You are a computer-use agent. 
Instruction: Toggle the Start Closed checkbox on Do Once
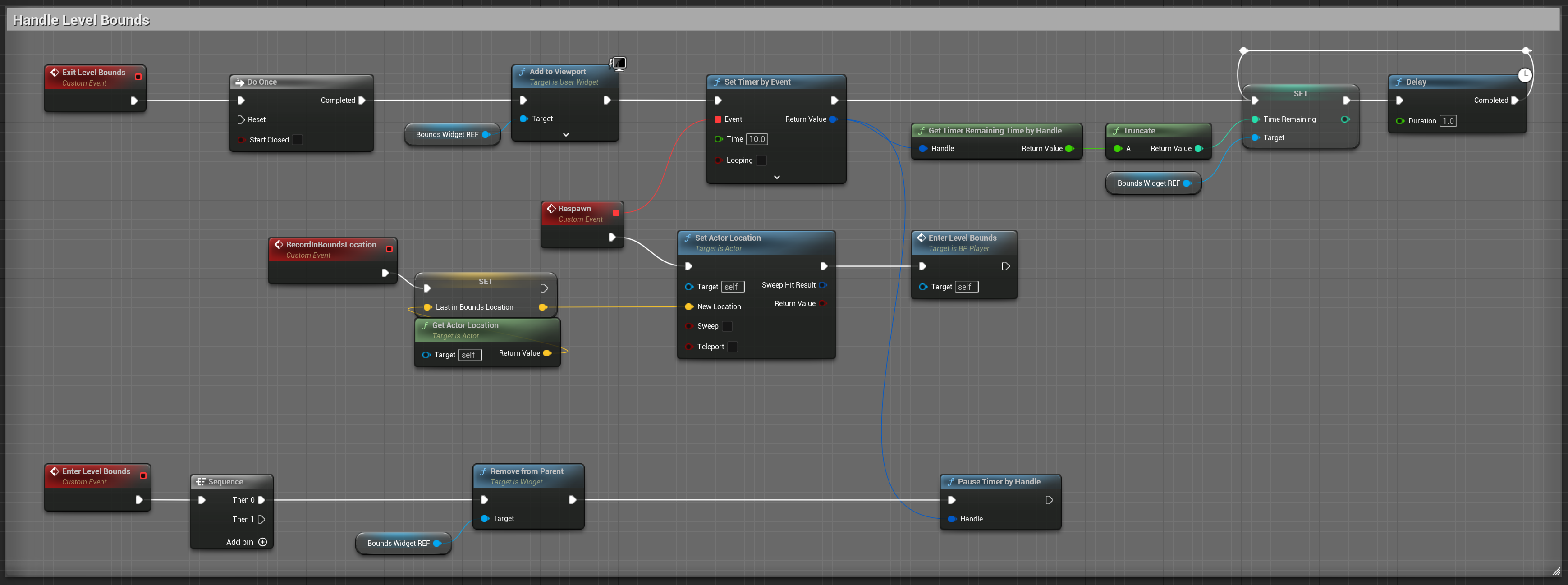pyautogui.click(x=297, y=140)
